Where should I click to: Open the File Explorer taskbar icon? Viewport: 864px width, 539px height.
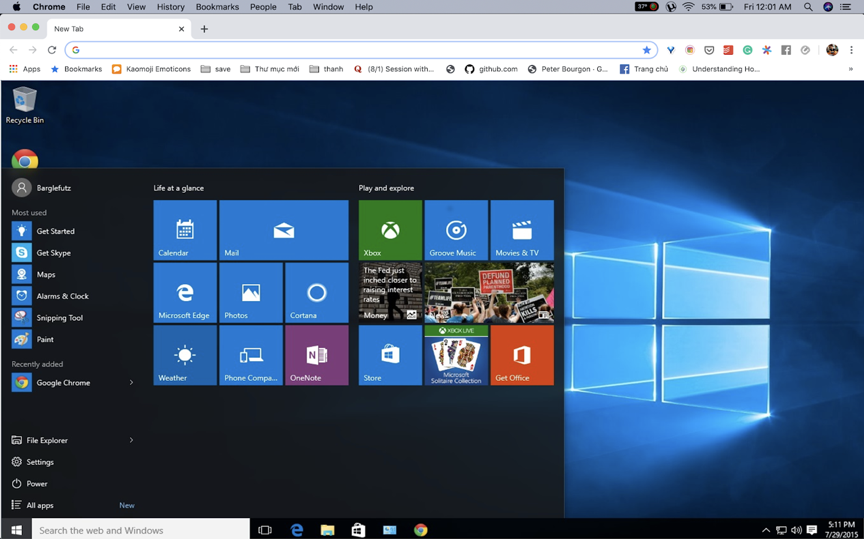[x=328, y=530]
